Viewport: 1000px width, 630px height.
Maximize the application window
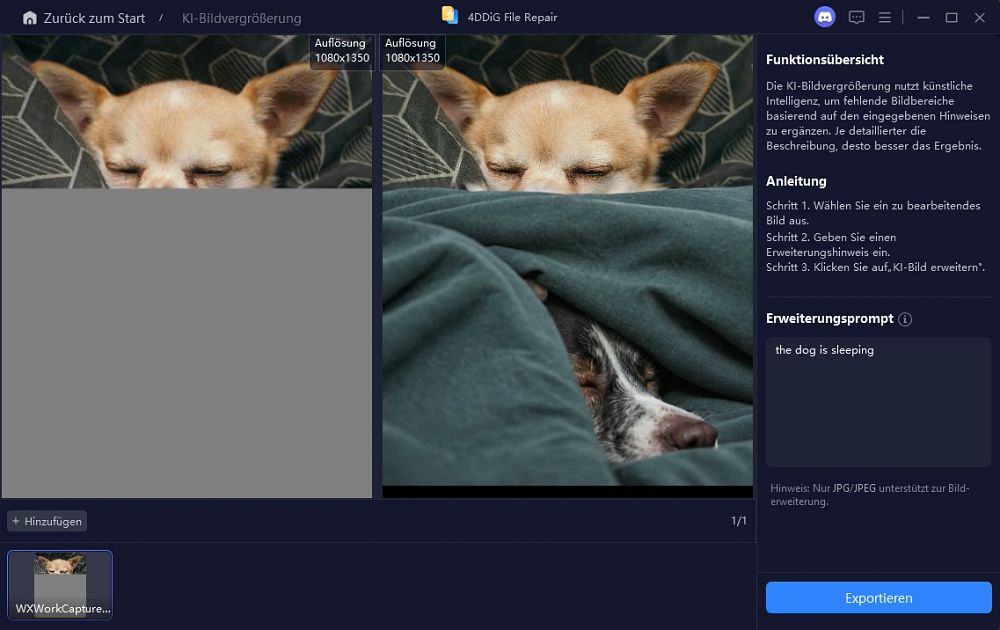pyautogui.click(x=952, y=18)
